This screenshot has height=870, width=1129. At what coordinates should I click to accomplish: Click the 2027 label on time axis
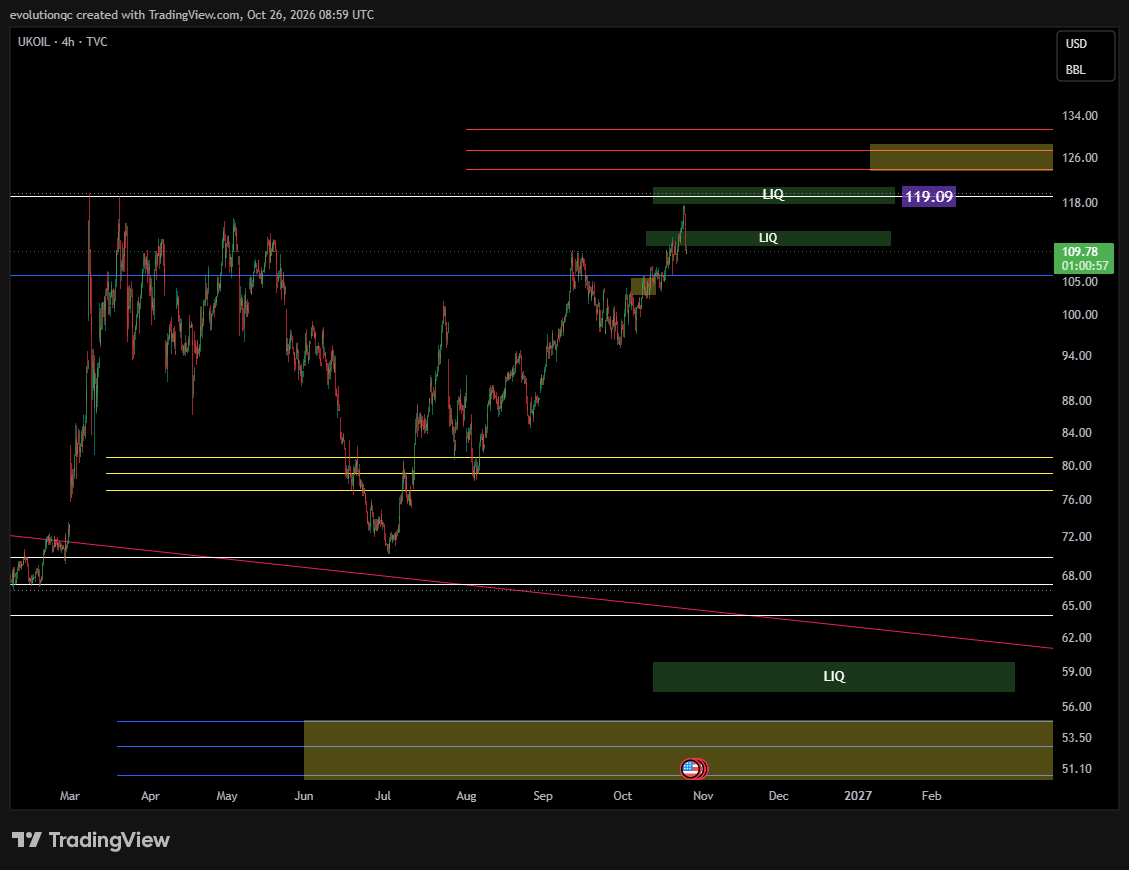point(858,796)
